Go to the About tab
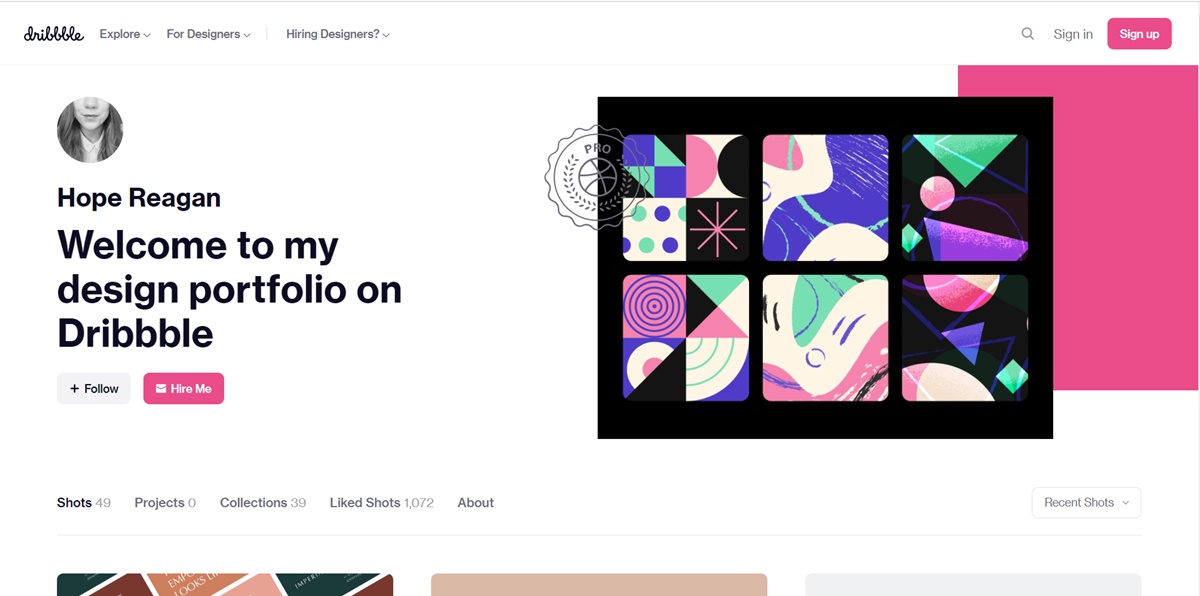Viewport: 1200px width, 596px height. pyautogui.click(x=476, y=503)
